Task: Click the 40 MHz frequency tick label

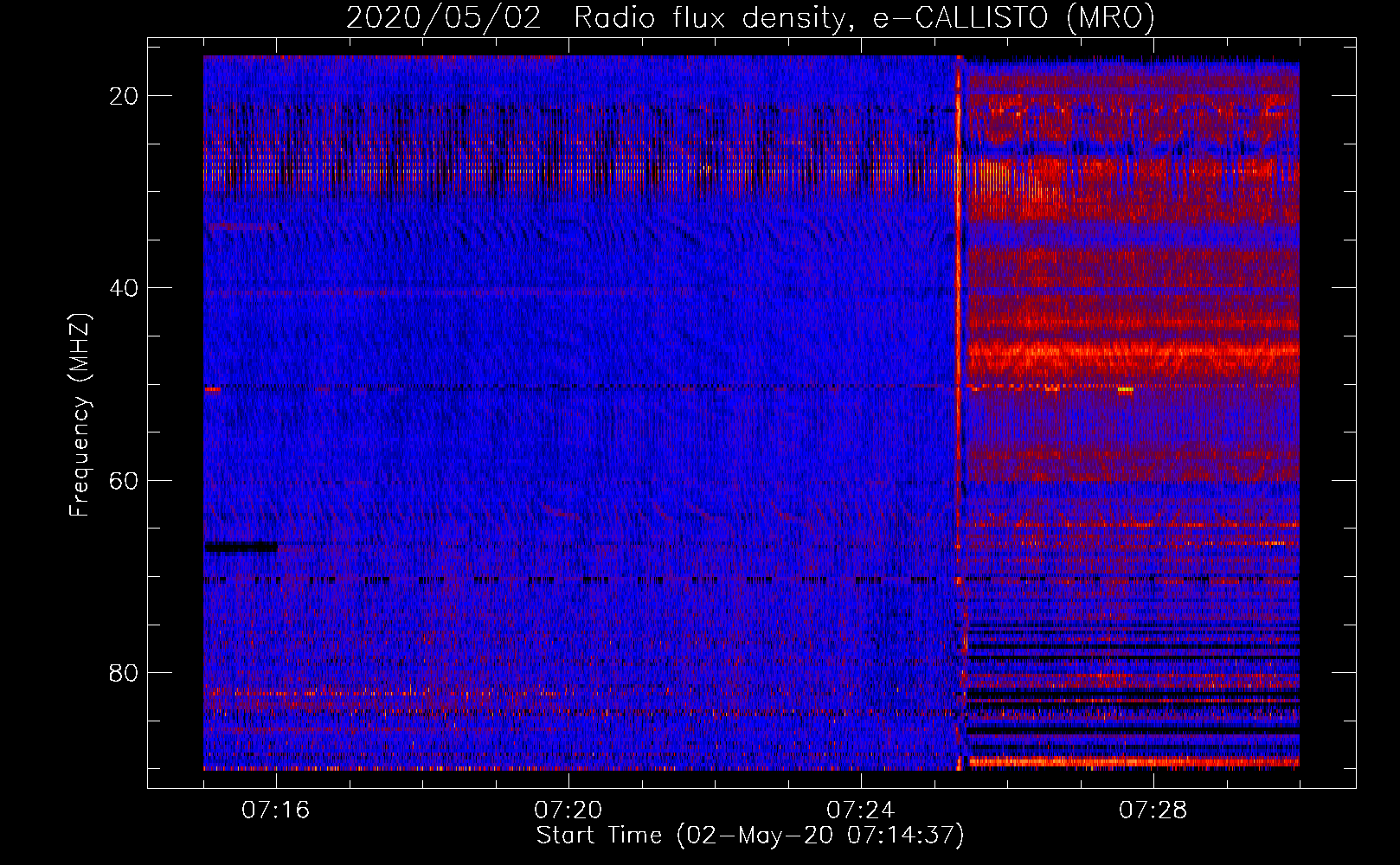Action: [x=125, y=288]
